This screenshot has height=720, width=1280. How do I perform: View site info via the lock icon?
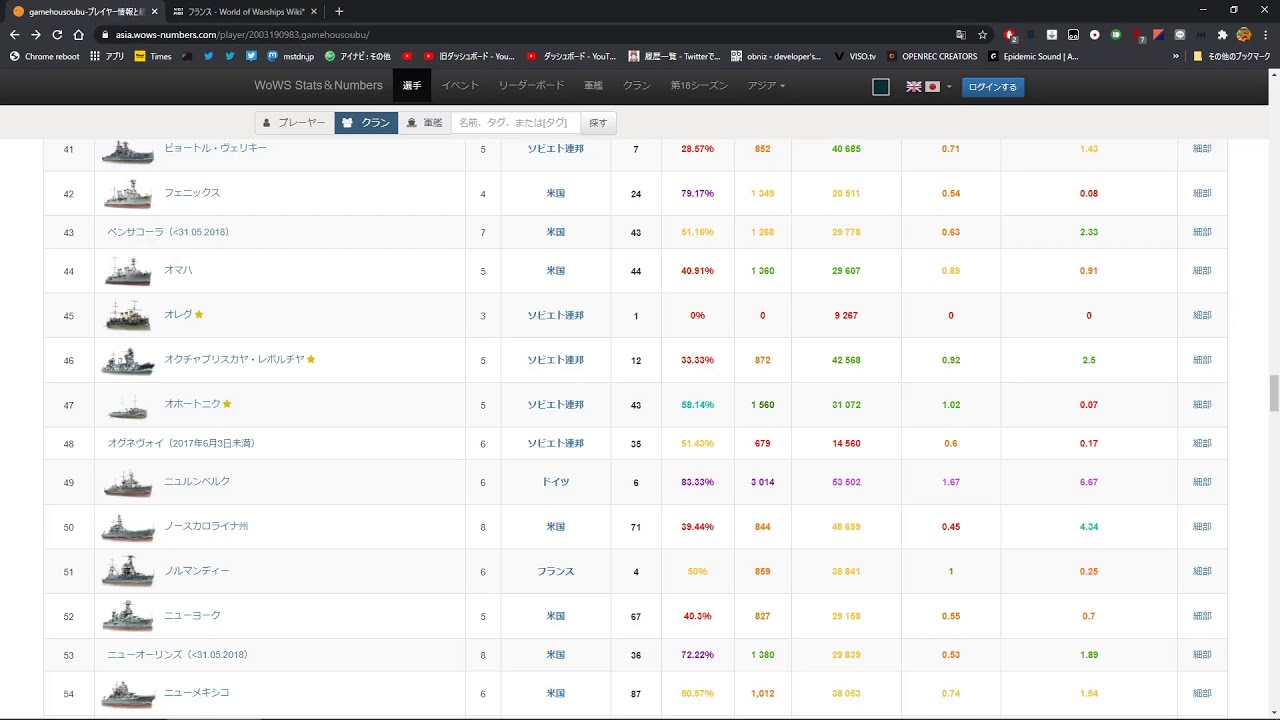pyautogui.click(x=104, y=35)
